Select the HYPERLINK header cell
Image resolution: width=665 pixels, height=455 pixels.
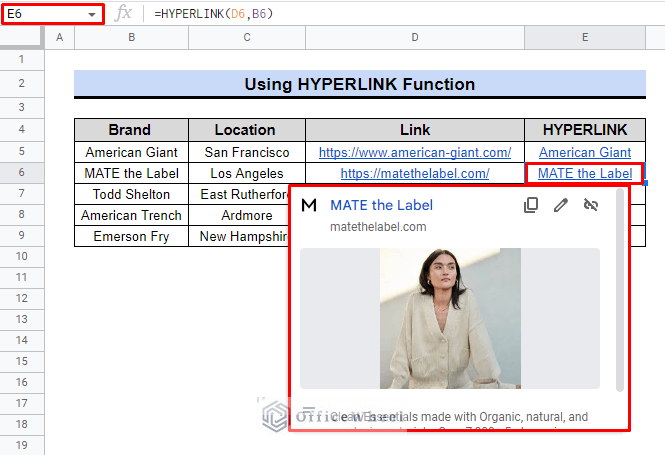click(585, 130)
